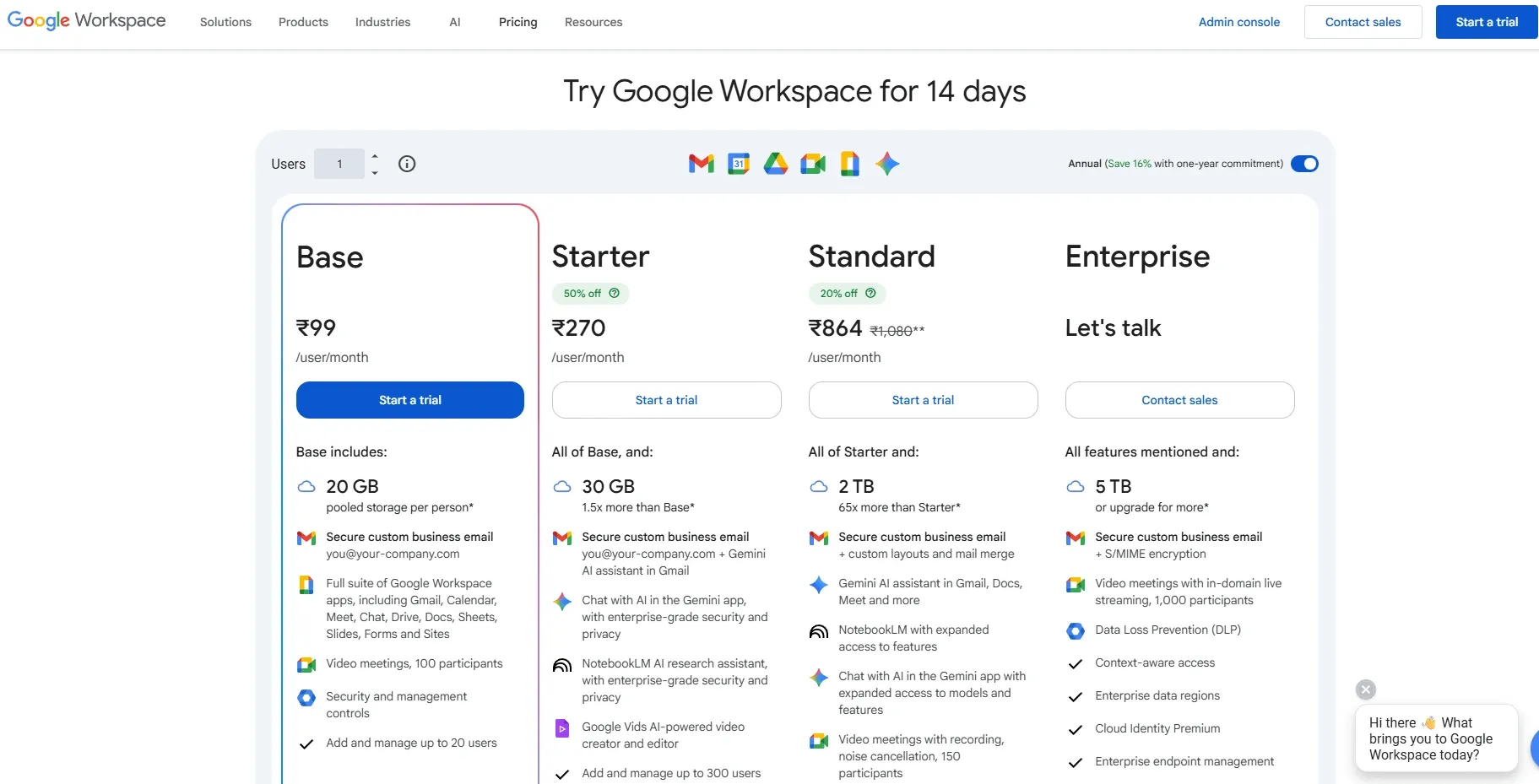Viewport: 1539px width, 784px height.
Task: Go to the Pricing page
Action: (518, 22)
